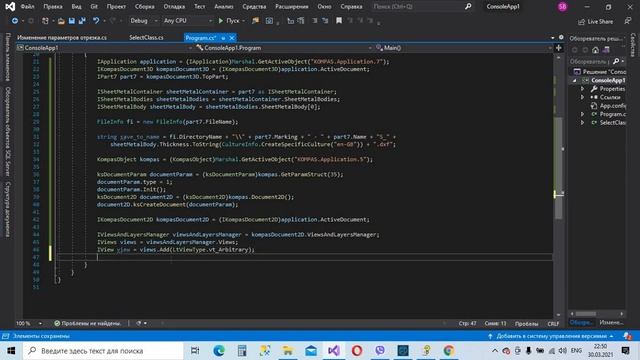Click the Solution Explorer horizontal scrollbar
The width and height of the screenshot is (640, 360).
(x=586, y=314)
